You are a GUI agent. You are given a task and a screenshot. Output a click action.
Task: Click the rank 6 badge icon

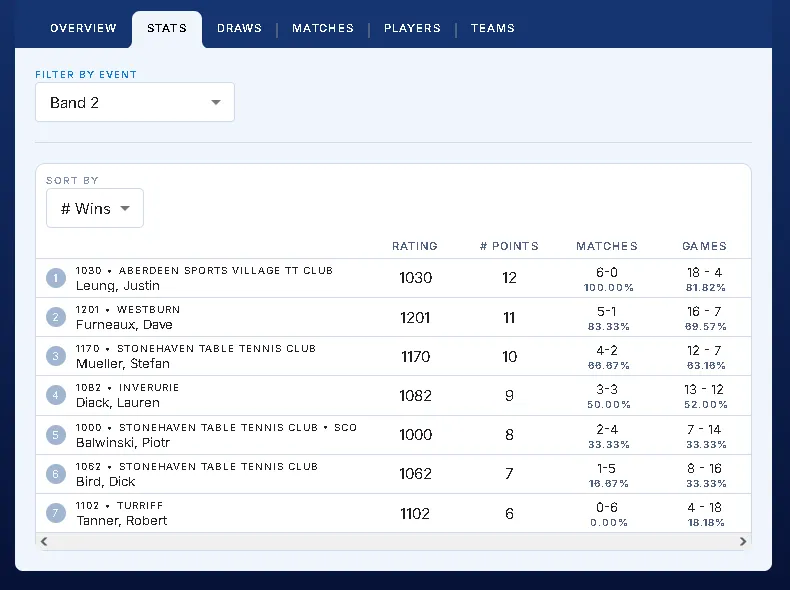pos(56,474)
